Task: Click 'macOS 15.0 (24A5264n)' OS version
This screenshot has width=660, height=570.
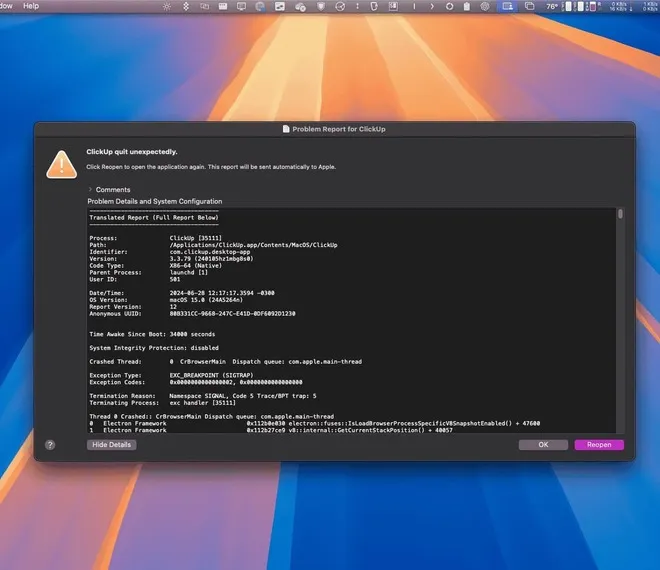Action: [x=206, y=300]
